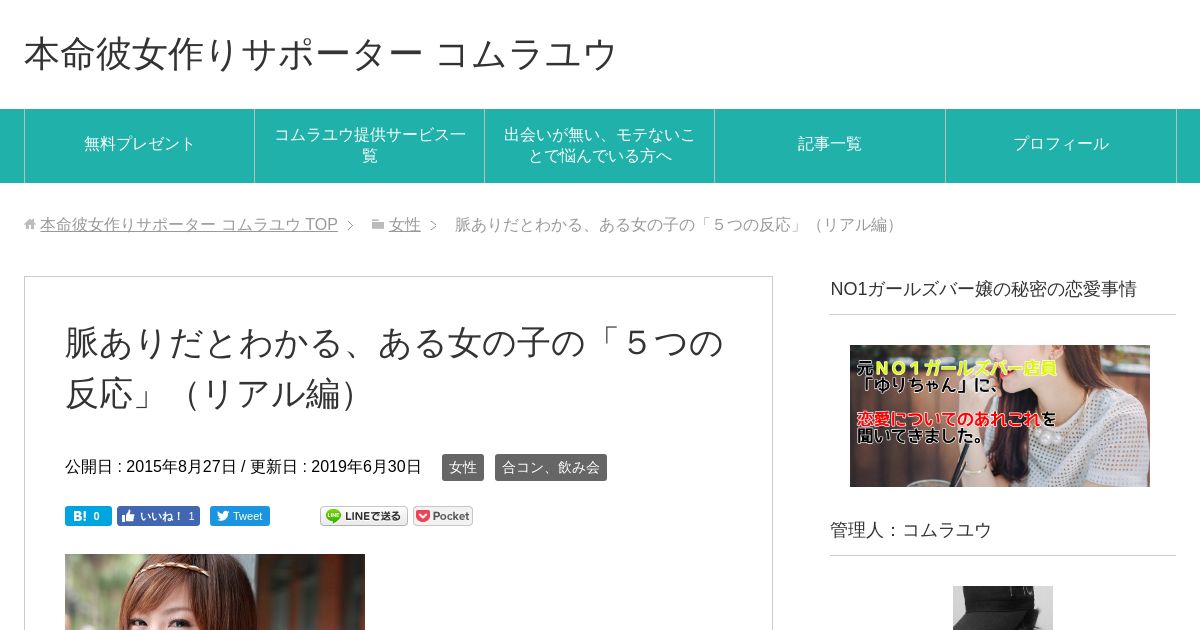This screenshot has width=1200, height=630.
Task: Click the site title 本命彼女作りサポーター コムラユウ
Action: click(x=321, y=54)
